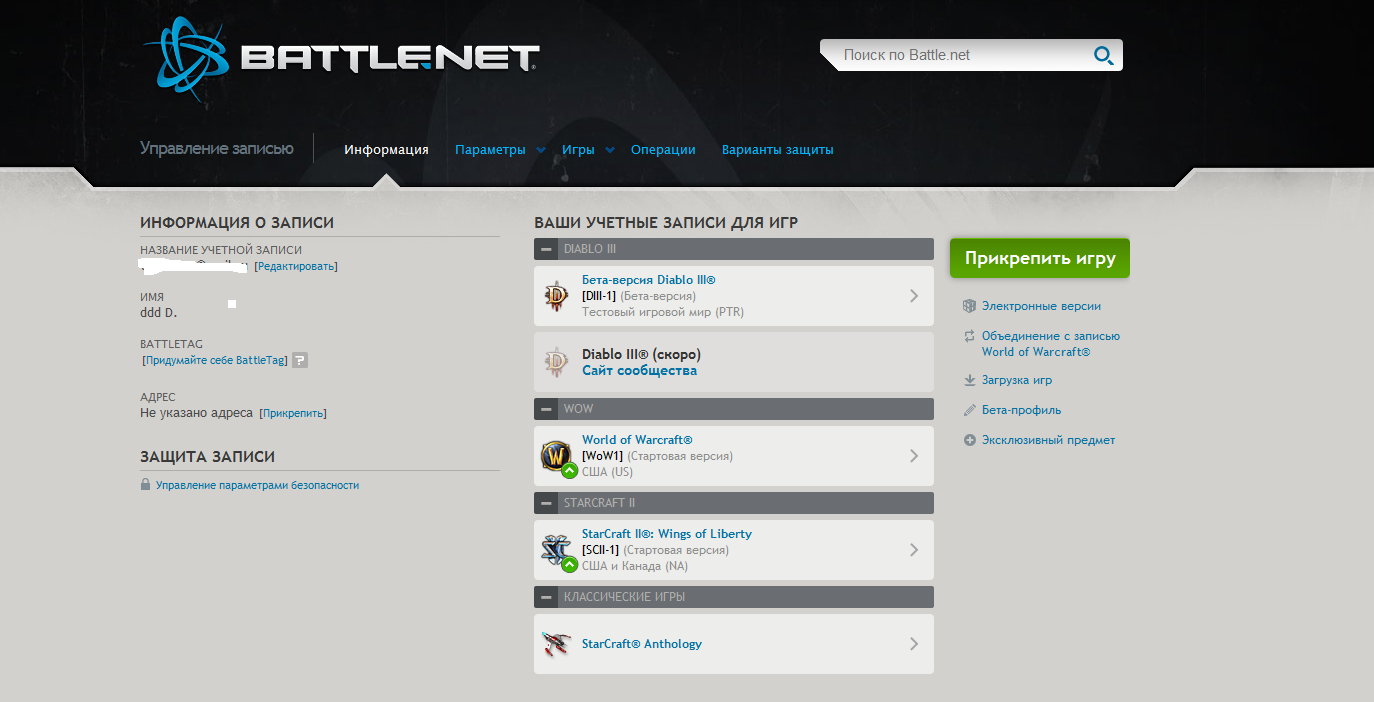Click the ЗАЩИТА ЗАПИСИ heading
The height and width of the screenshot is (702, 1374).
click(x=207, y=457)
